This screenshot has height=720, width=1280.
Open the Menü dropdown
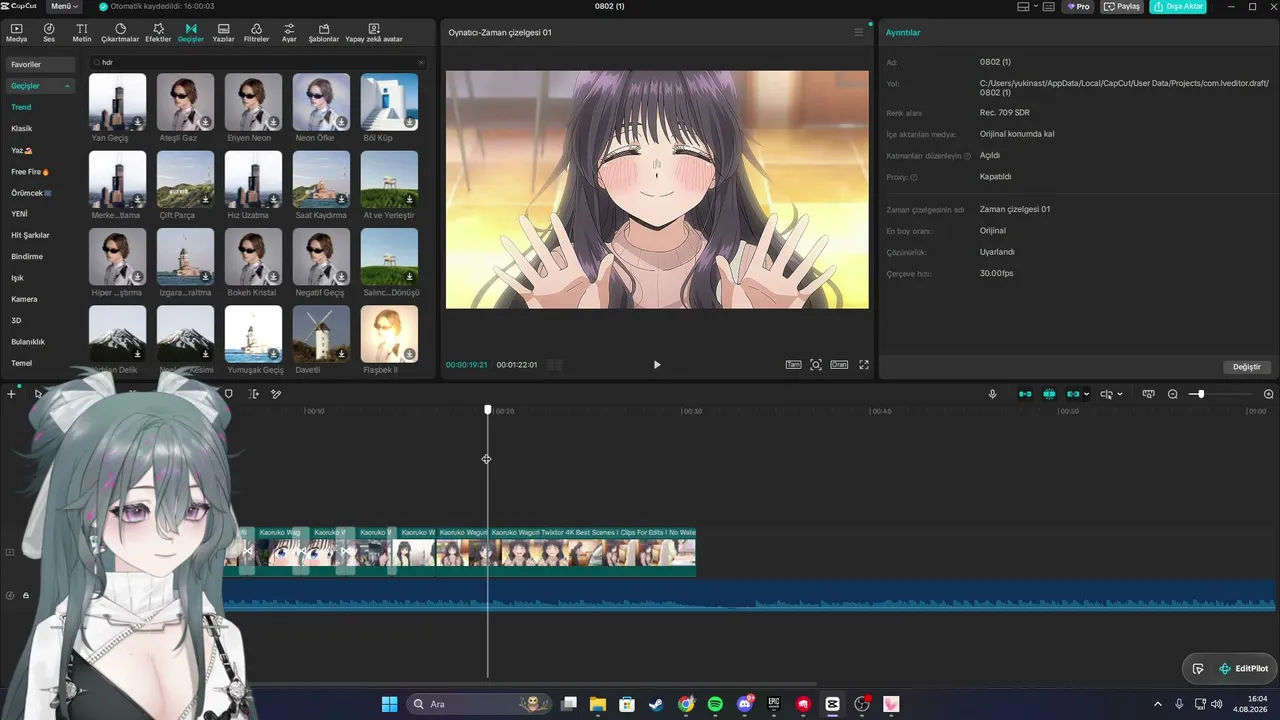click(x=65, y=7)
